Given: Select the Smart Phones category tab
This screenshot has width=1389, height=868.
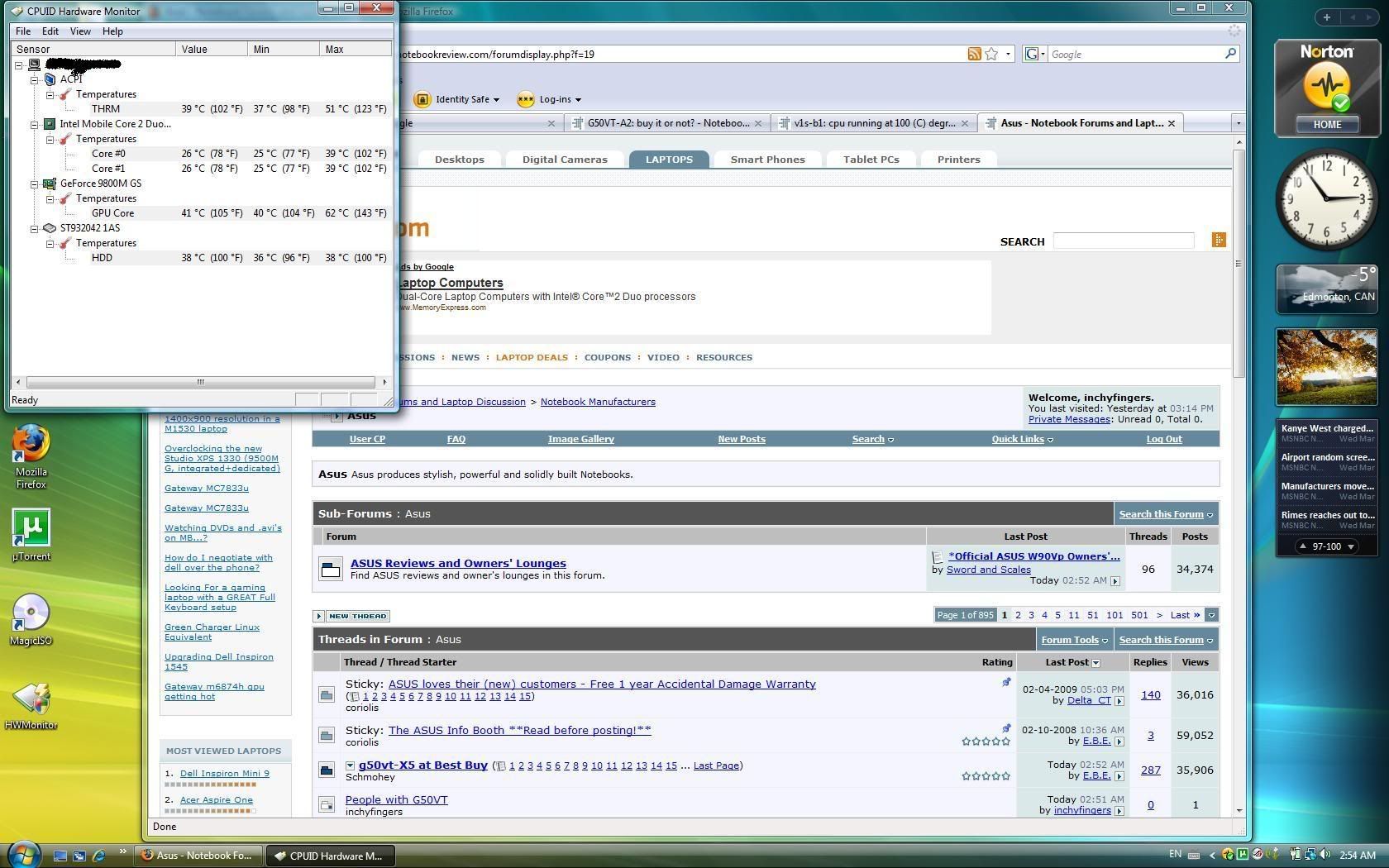Looking at the screenshot, I should tap(767, 160).
